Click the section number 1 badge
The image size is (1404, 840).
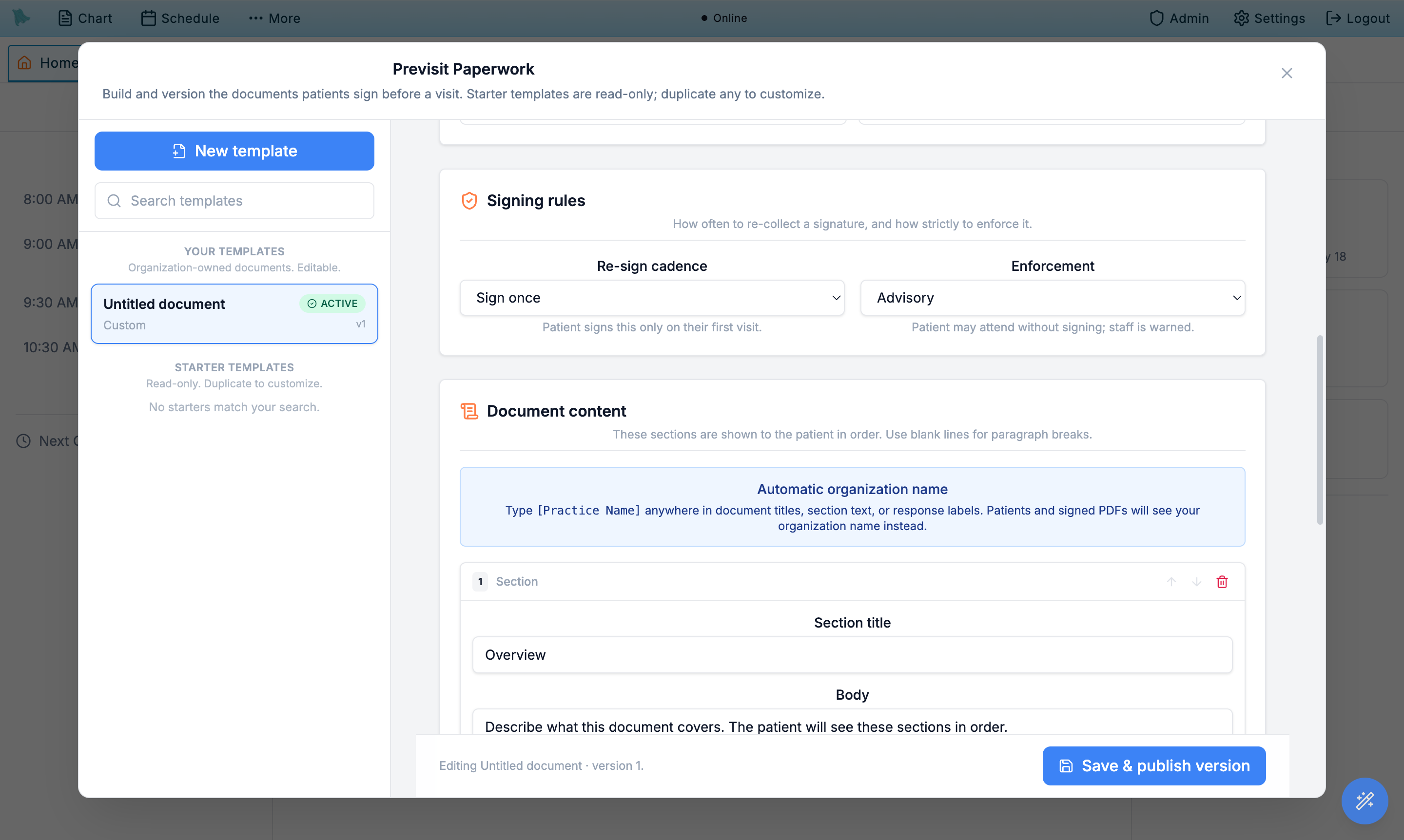pos(480,582)
